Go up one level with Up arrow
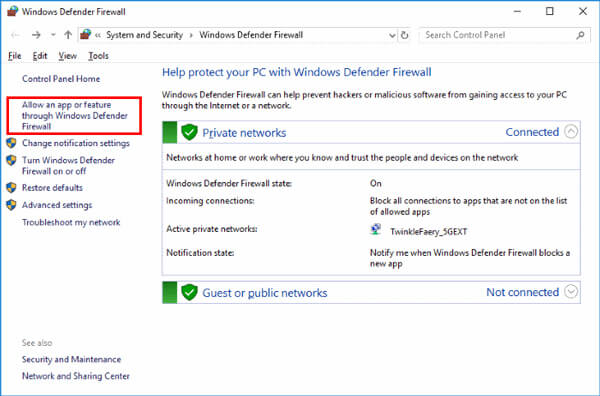Screen dimensions: 600x396 pyautogui.click(x=68, y=35)
